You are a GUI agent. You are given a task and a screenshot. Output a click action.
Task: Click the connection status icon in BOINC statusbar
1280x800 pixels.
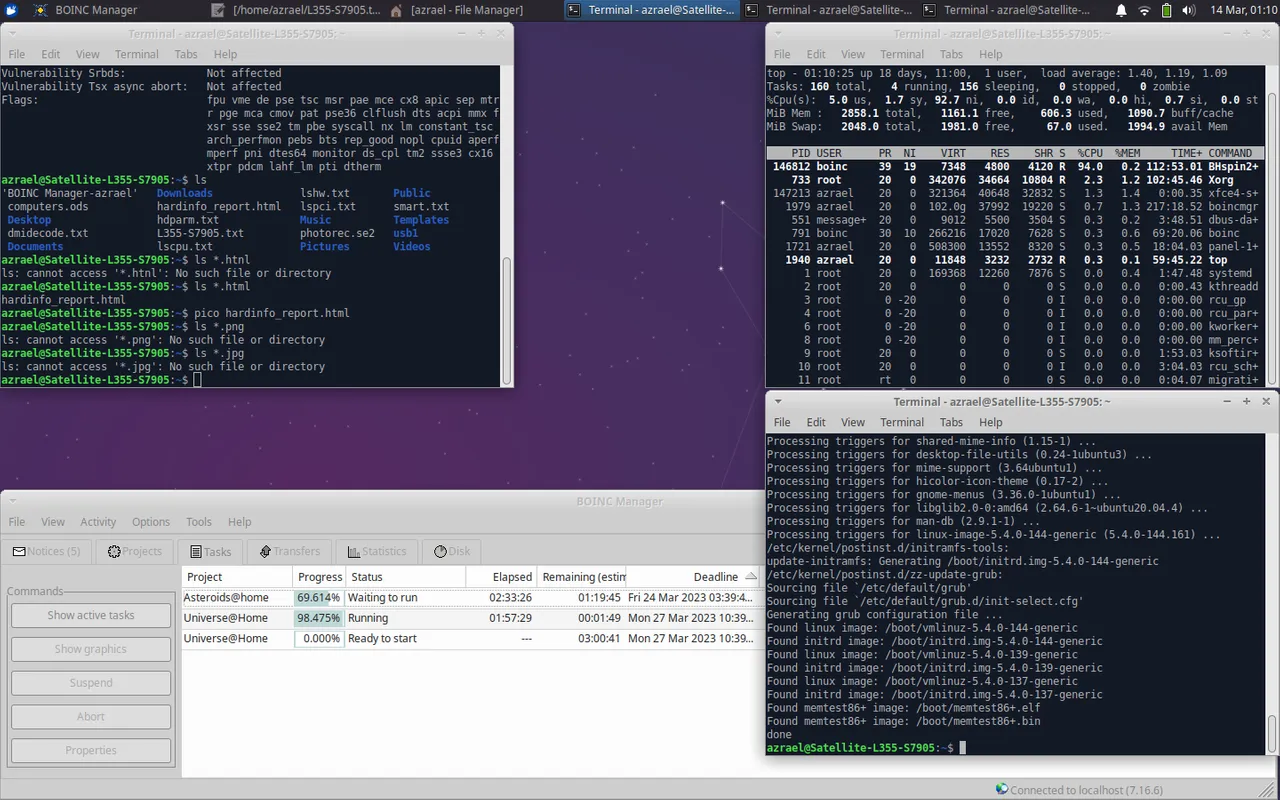(1002, 790)
